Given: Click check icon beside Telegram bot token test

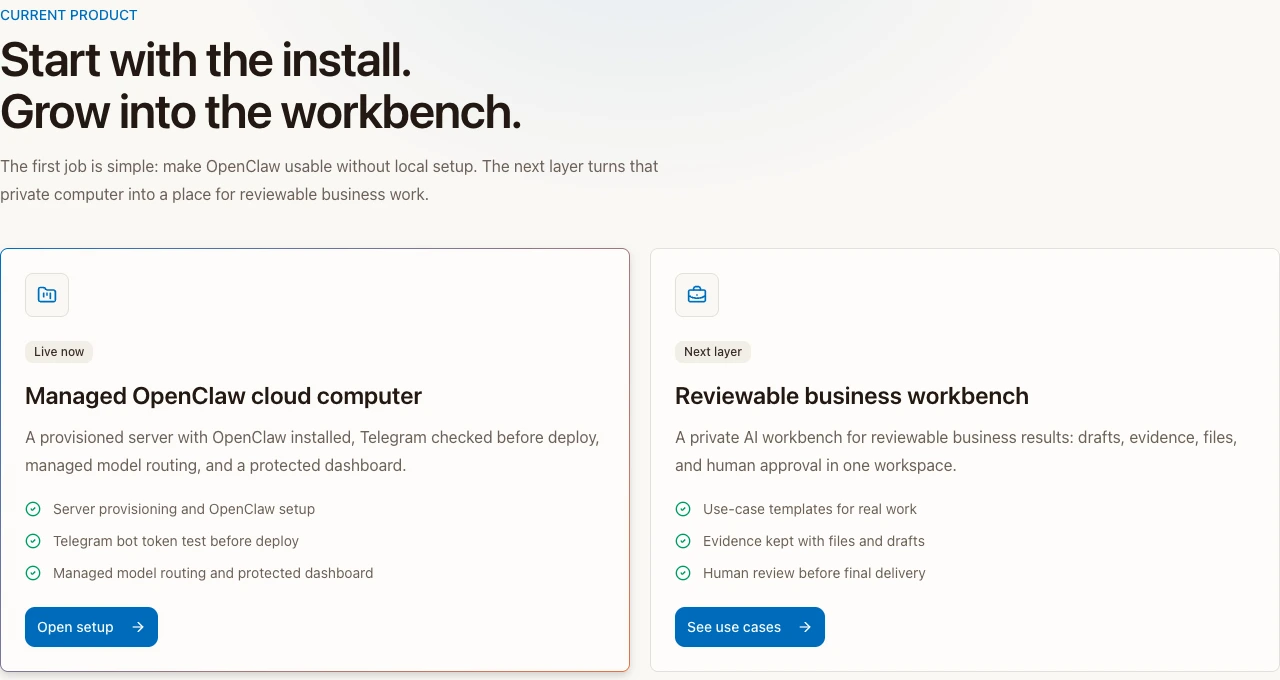Looking at the screenshot, I should tap(33, 541).
